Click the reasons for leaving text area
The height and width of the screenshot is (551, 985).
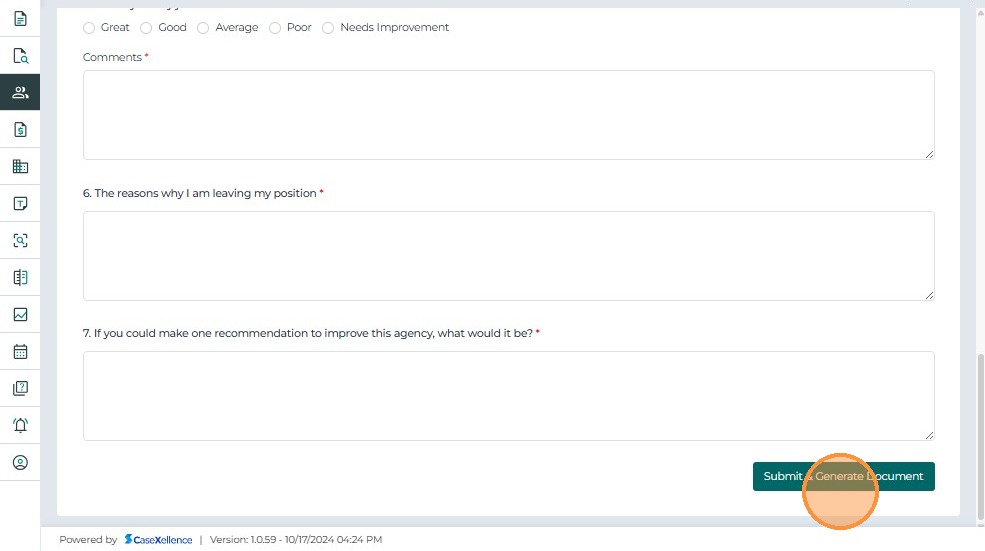click(x=508, y=256)
